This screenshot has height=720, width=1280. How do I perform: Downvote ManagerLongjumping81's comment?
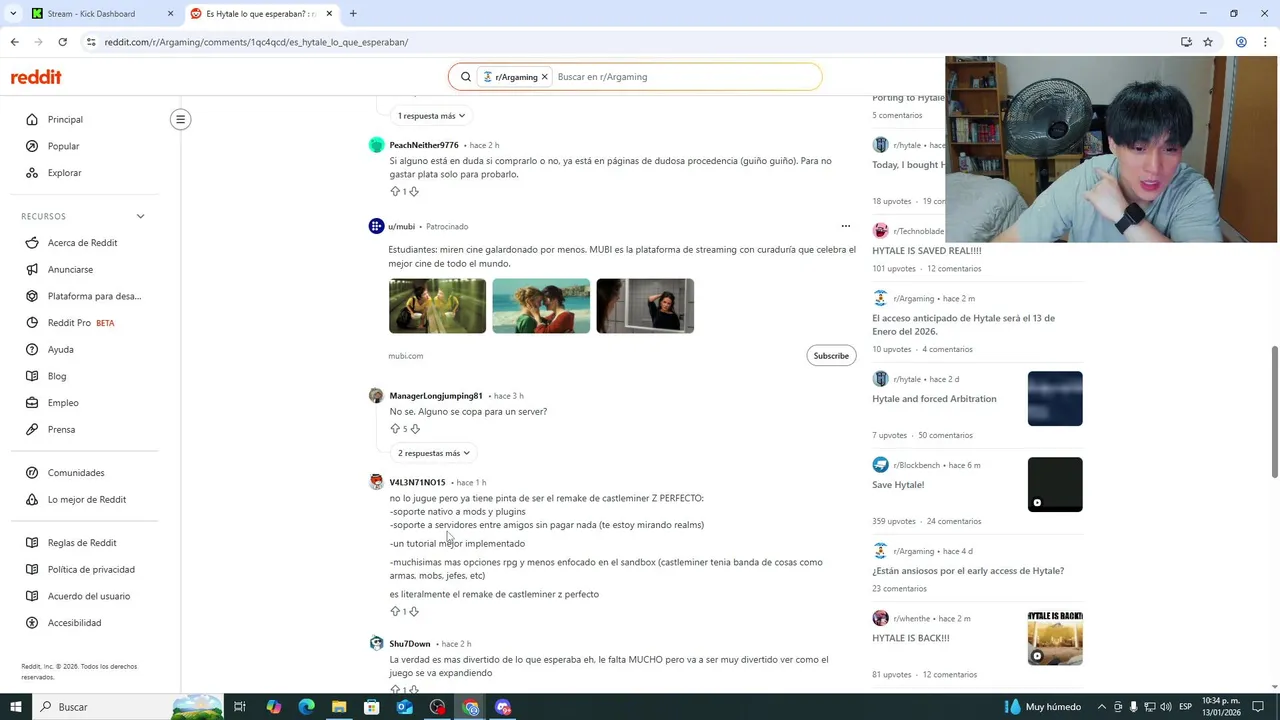click(x=415, y=428)
